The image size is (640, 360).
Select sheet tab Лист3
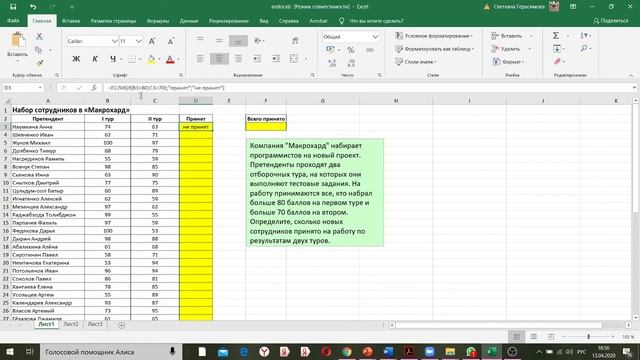(x=95, y=324)
